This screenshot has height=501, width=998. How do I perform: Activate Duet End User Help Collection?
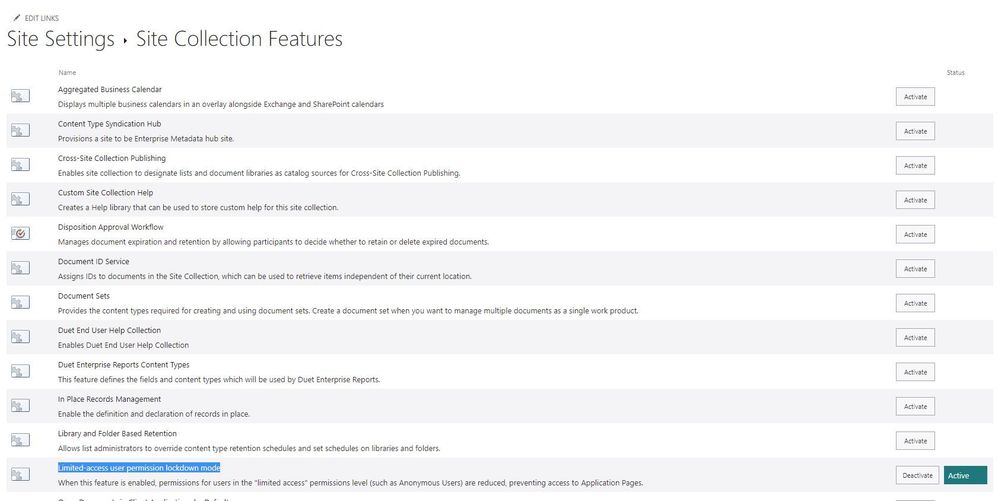pyautogui.click(x=915, y=337)
